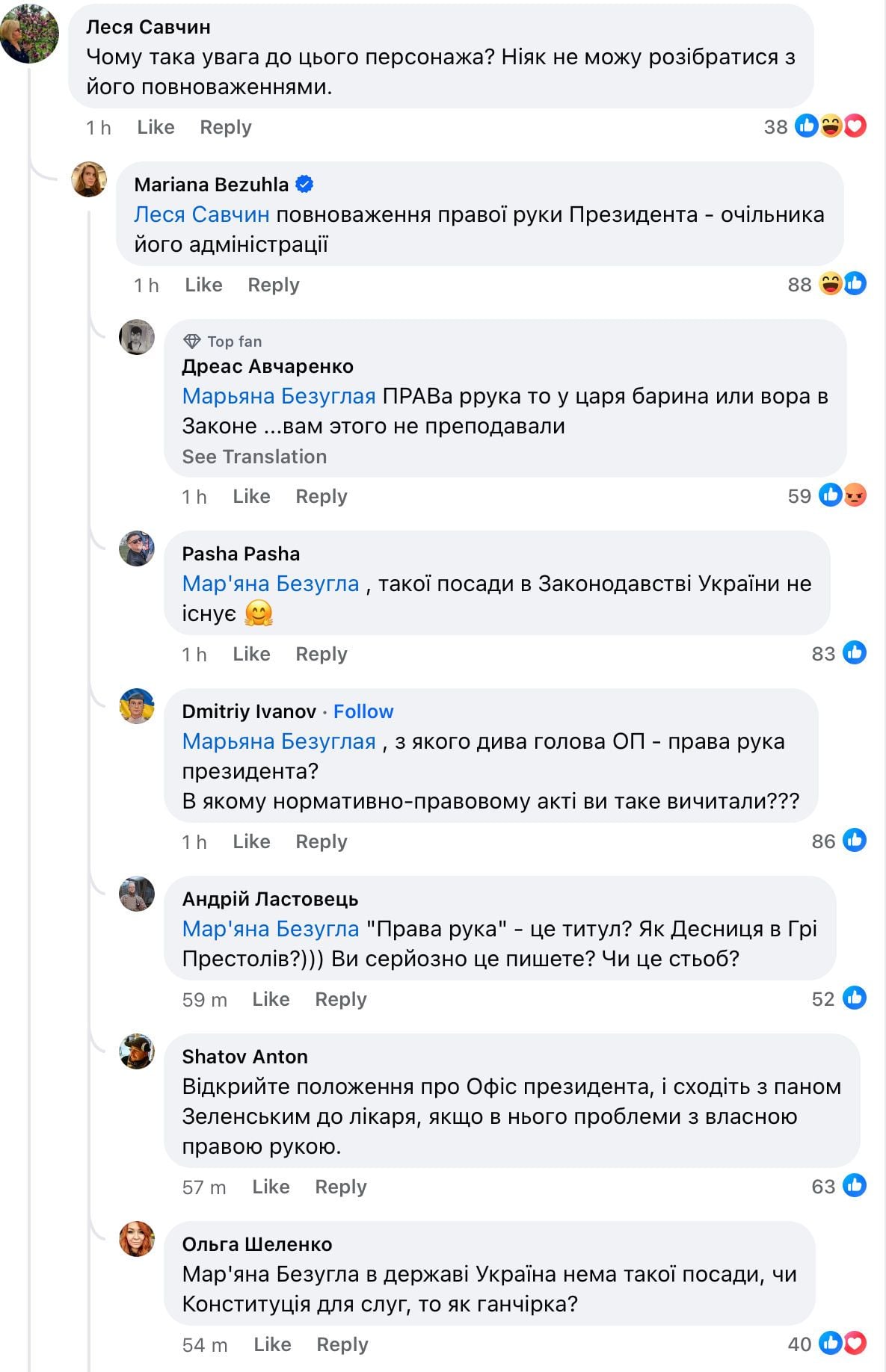Reply to Shatov Anton's comment
This screenshot has height=1372, width=886.
pos(341,1187)
